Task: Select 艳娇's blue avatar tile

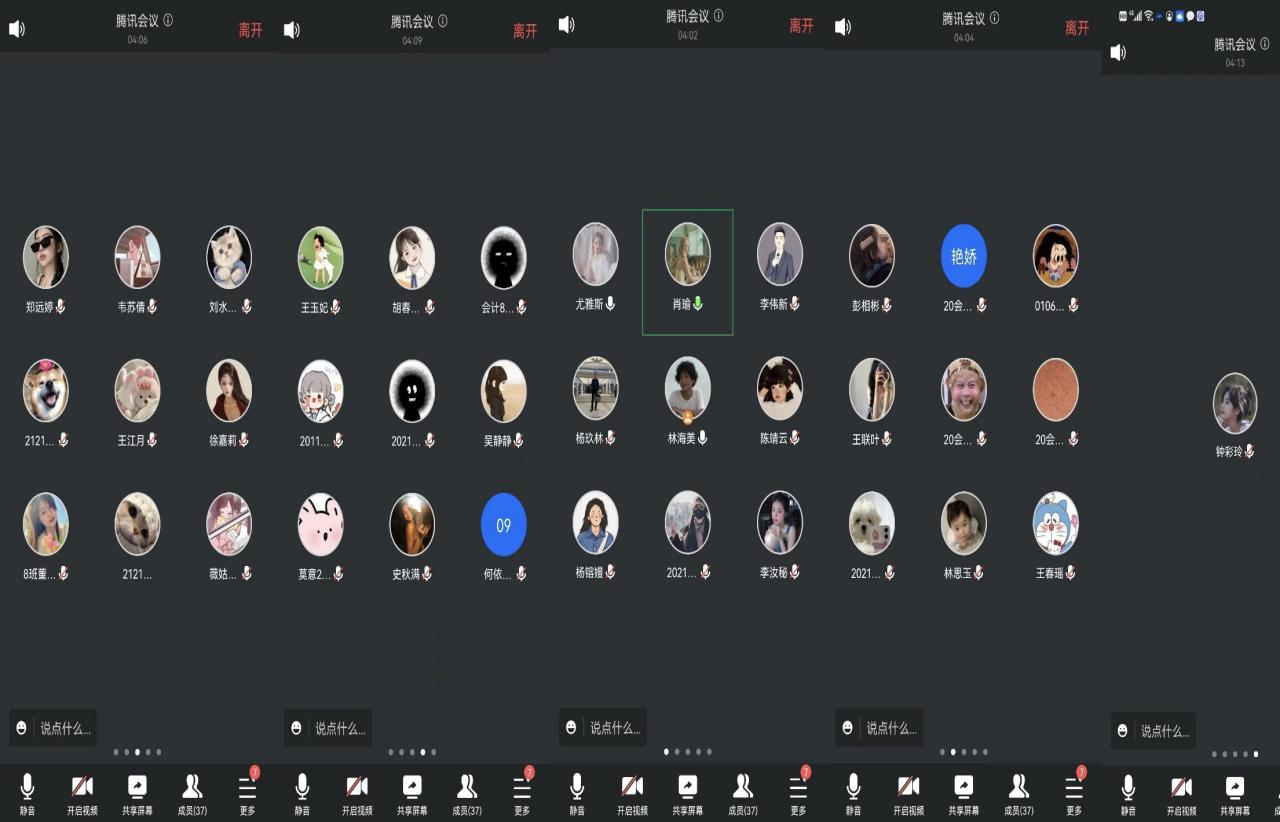Action: tap(963, 256)
